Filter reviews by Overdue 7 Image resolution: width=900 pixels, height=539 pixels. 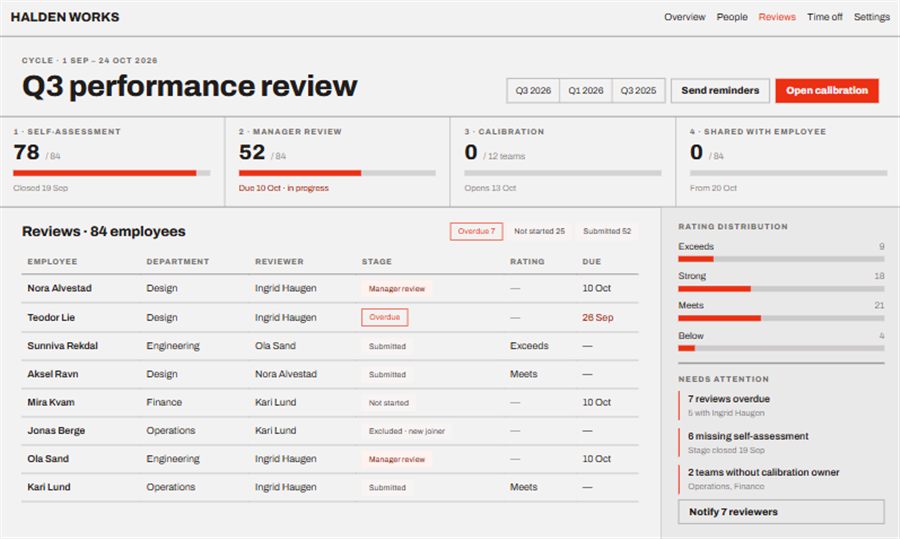[x=476, y=231]
